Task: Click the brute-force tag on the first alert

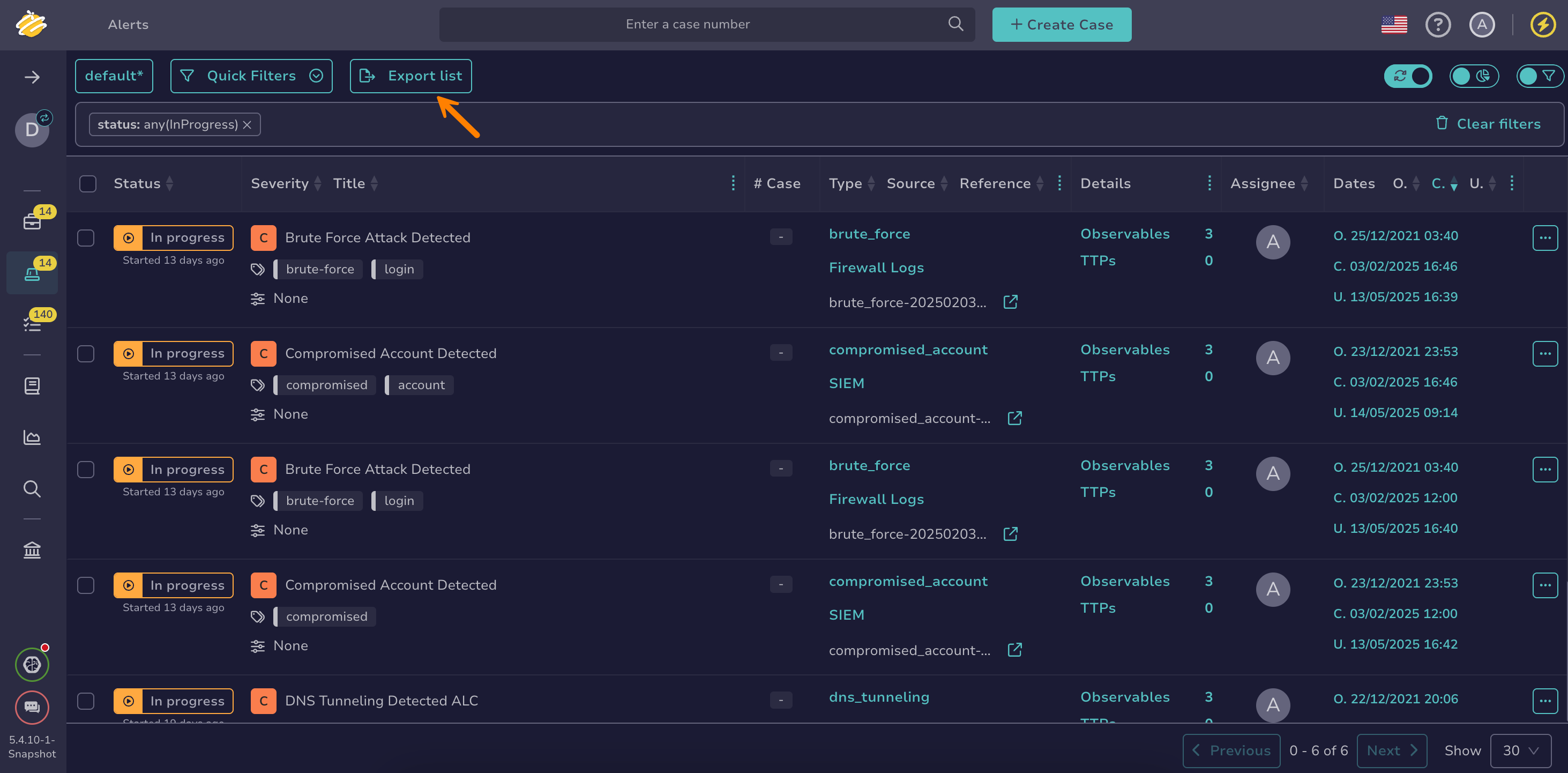Action: [318, 269]
